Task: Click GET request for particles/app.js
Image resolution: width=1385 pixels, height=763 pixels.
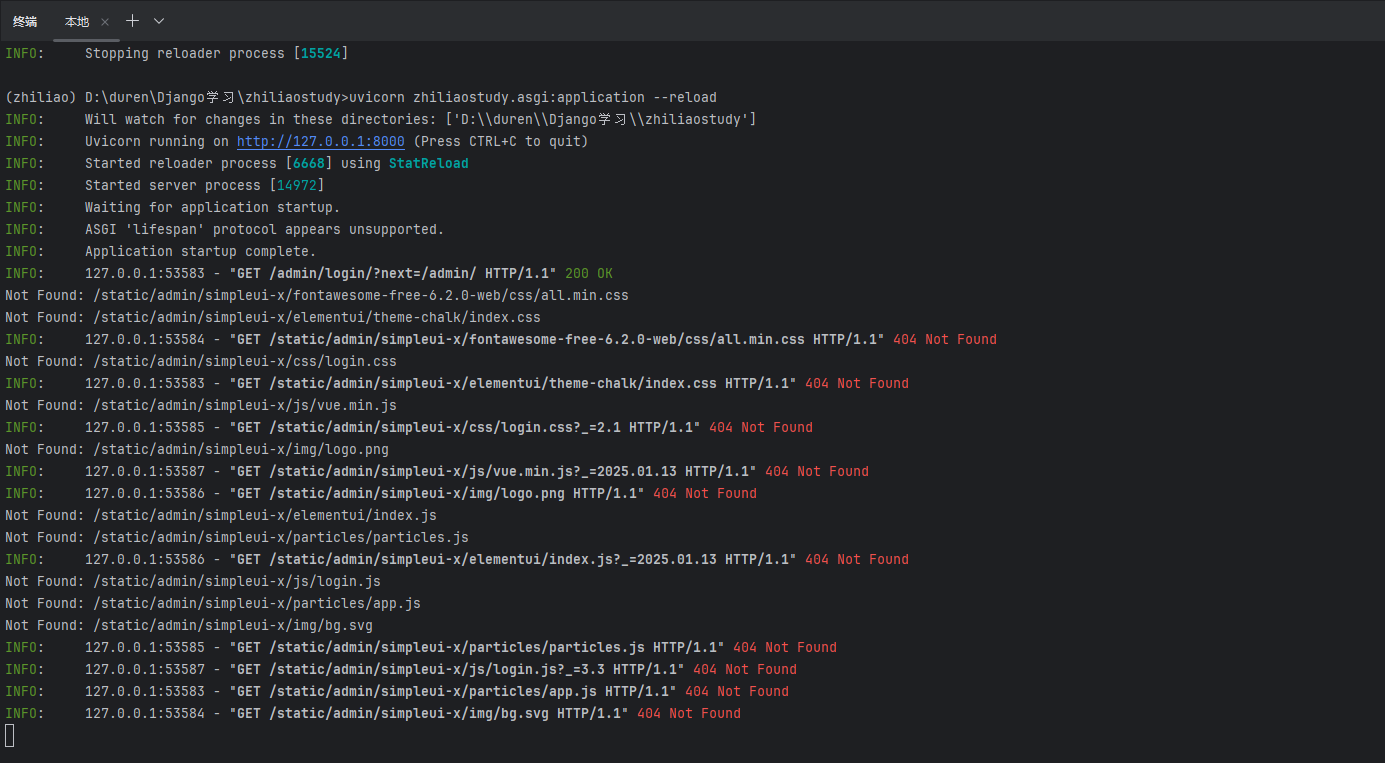Action: pos(453,691)
